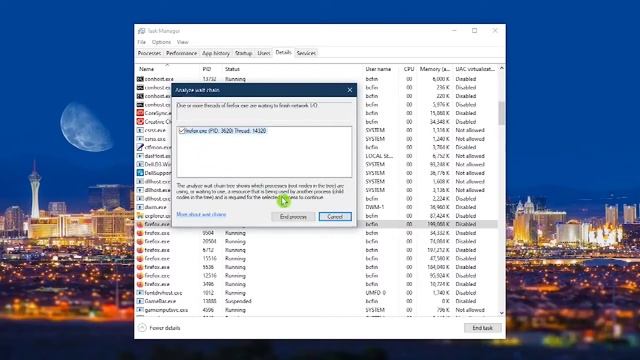Click the Firefox icon for PID 12516

click(x=140, y=276)
